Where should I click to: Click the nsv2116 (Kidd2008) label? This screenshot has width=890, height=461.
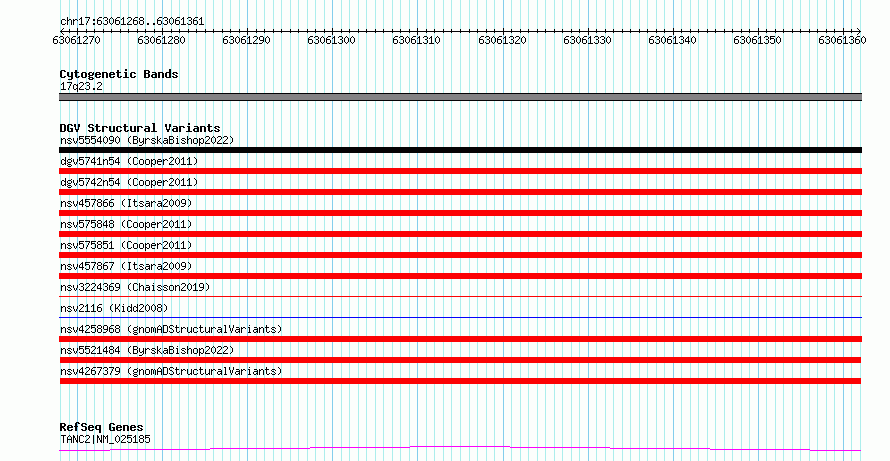point(114,308)
